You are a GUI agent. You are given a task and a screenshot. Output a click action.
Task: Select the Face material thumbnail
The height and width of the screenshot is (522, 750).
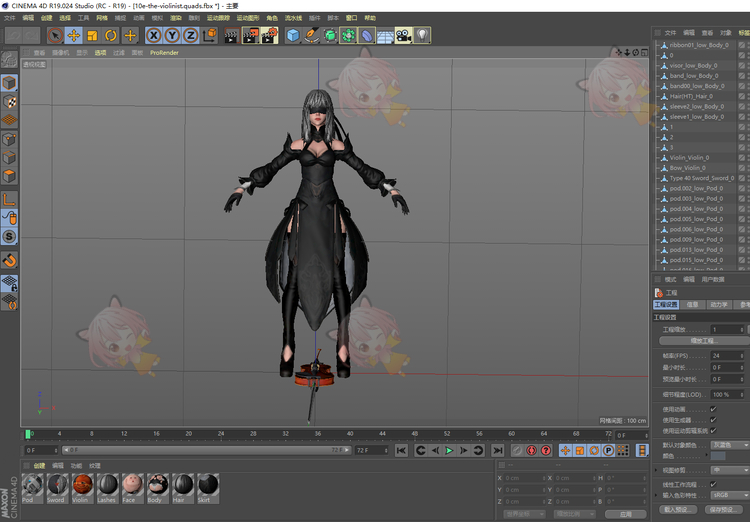pos(132,489)
